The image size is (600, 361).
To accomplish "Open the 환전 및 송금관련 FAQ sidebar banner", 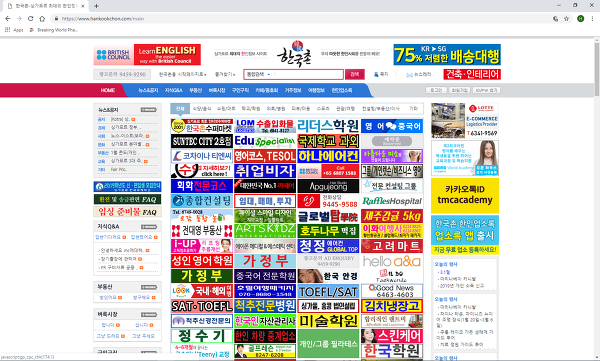I will point(127,199).
